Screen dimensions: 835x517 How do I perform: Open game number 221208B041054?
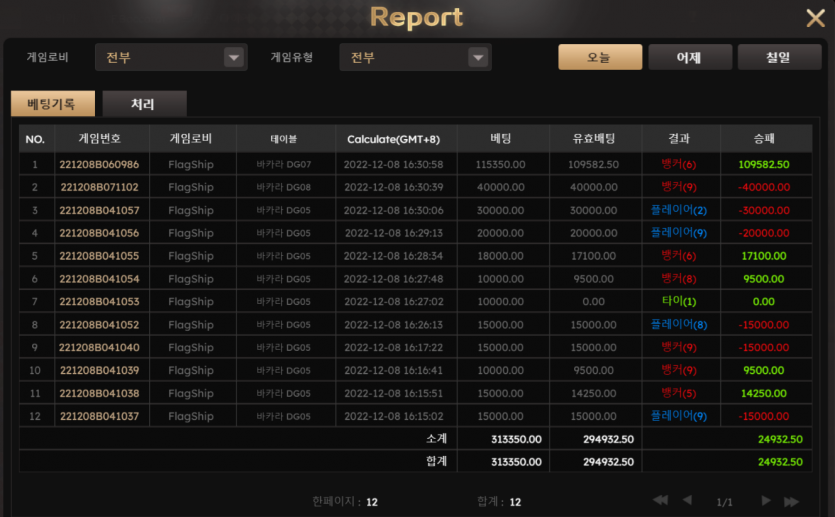(x=100, y=279)
